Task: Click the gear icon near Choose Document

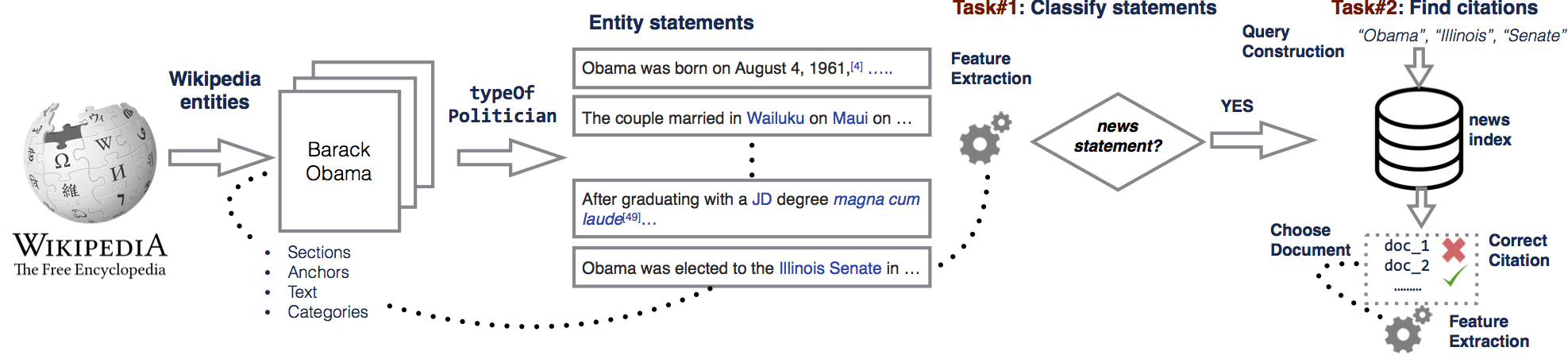Action: pyautogui.click(x=1408, y=330)
